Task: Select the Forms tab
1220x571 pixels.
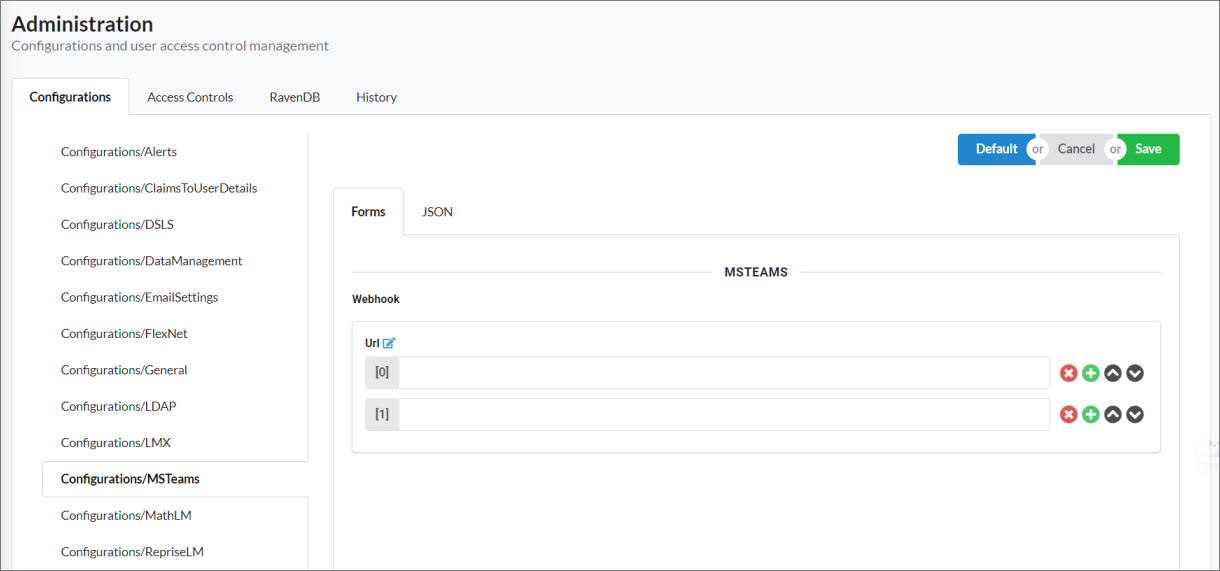Action: pyautogui.click(x=368, y=212)
